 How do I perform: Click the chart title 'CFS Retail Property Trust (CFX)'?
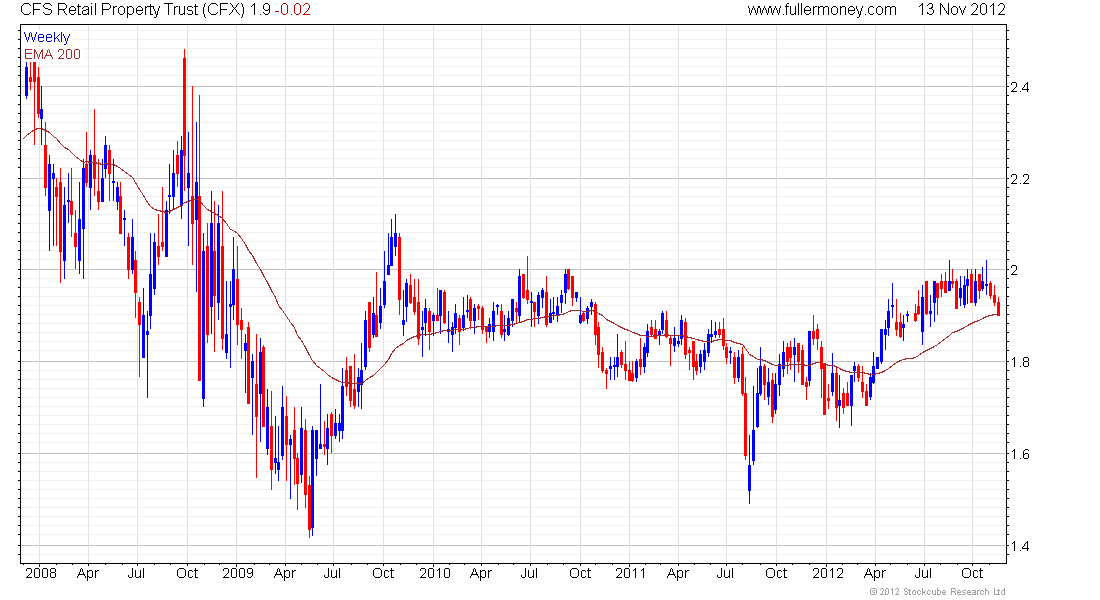(x=133, y=10)
